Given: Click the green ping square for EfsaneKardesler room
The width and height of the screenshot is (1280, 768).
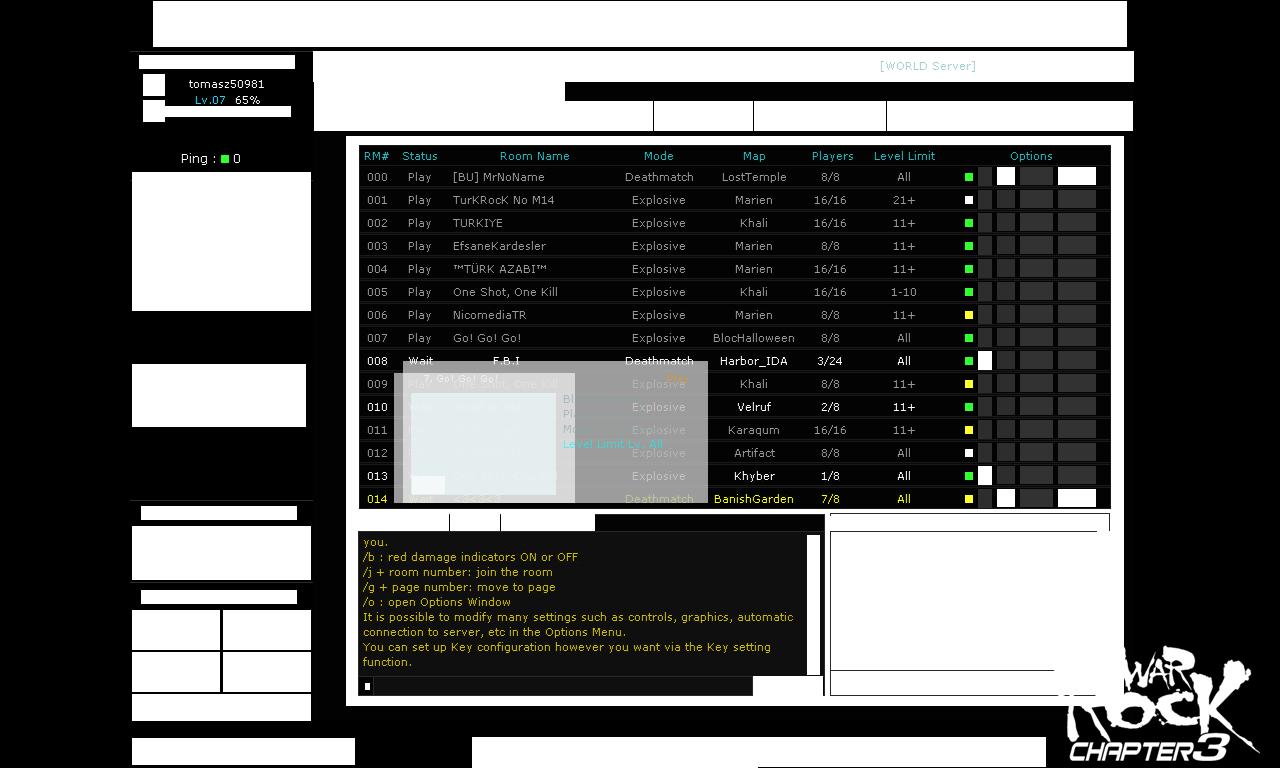Looking at the screenshot, I should tap(969, 246).
